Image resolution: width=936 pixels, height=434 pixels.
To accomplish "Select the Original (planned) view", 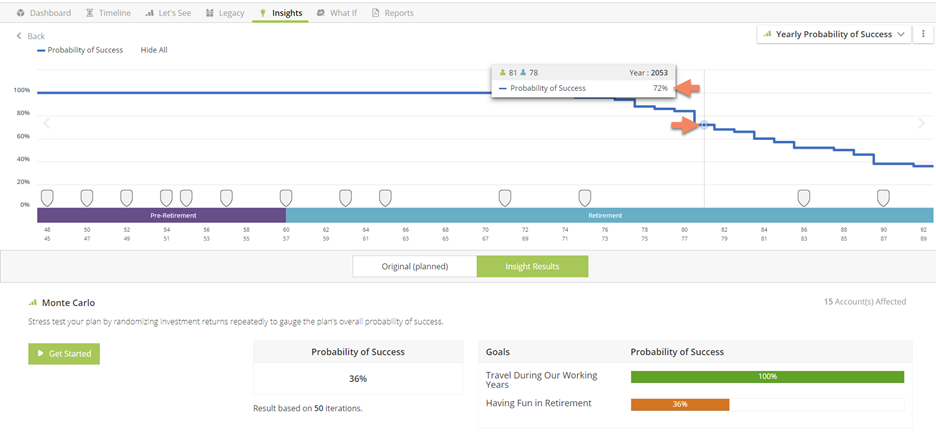I will (x=414, y=266).
